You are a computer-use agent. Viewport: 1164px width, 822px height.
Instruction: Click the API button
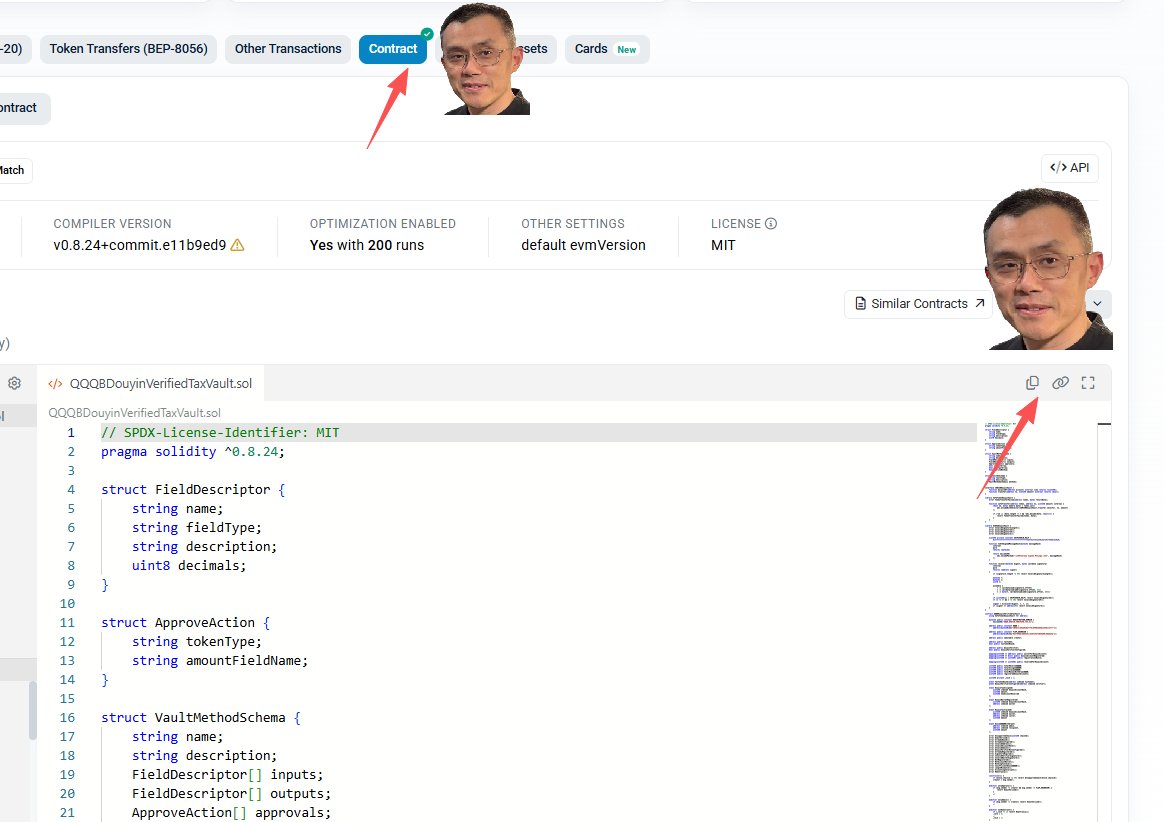pos(1070,168)
